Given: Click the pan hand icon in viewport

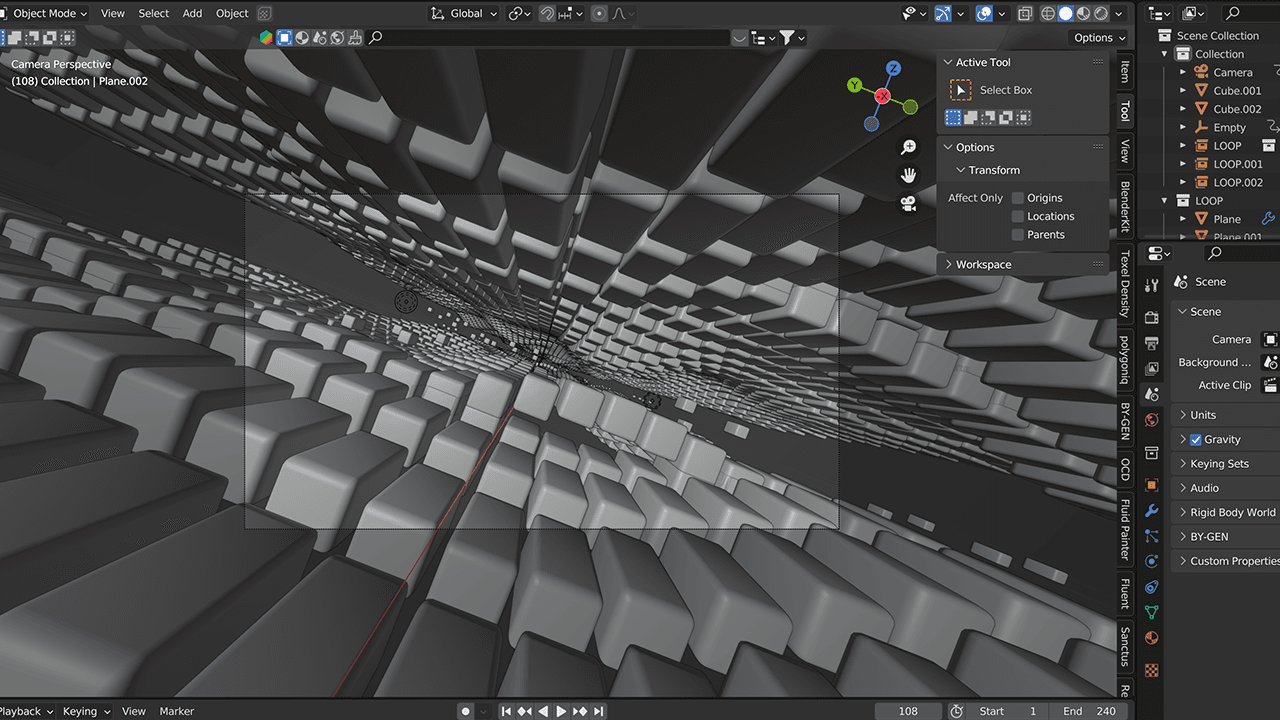Looking at the screenshot, I should (x=908, y=175).
